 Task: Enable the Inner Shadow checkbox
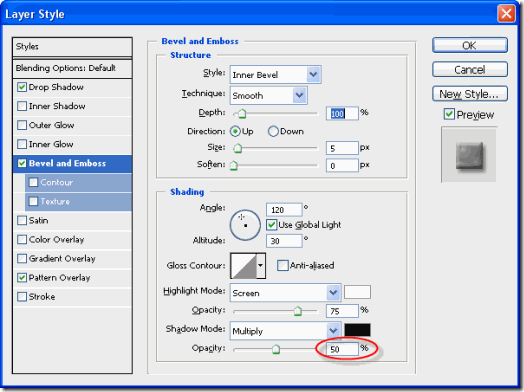[x=22, y=106]
